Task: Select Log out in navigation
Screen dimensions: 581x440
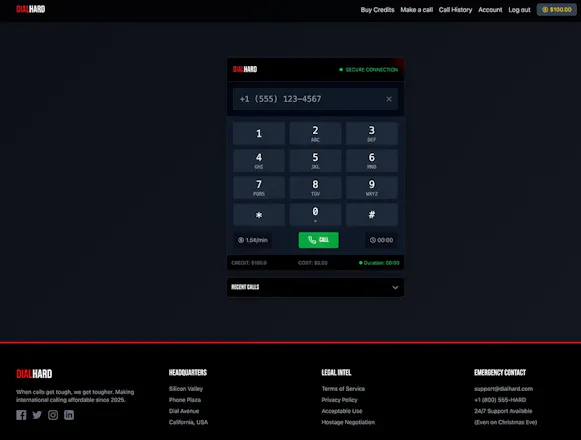Action: [519, 10]
